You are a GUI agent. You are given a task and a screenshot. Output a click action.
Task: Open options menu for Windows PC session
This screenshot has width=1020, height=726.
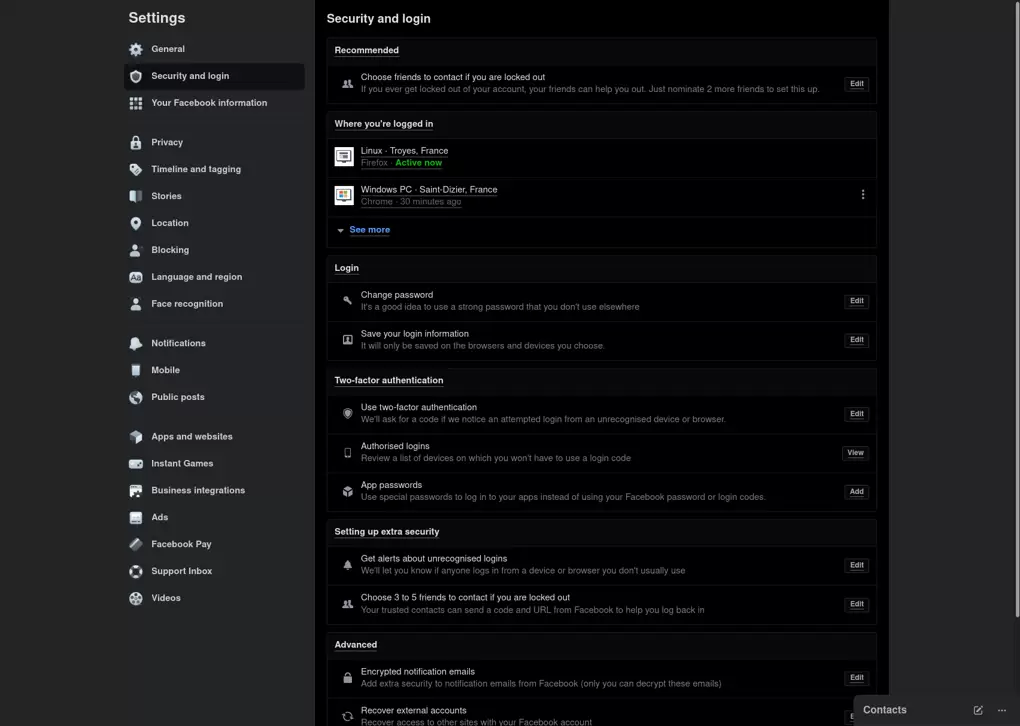tap(863, 195)
